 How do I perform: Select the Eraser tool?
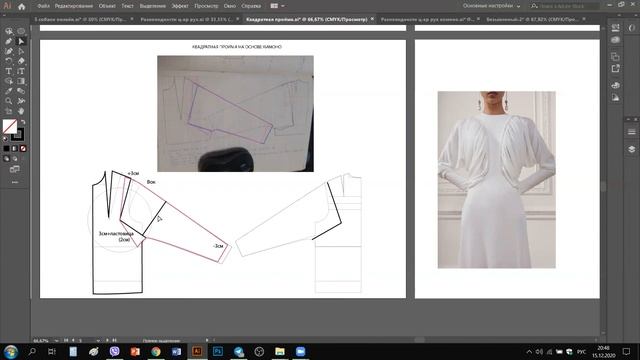21,61
